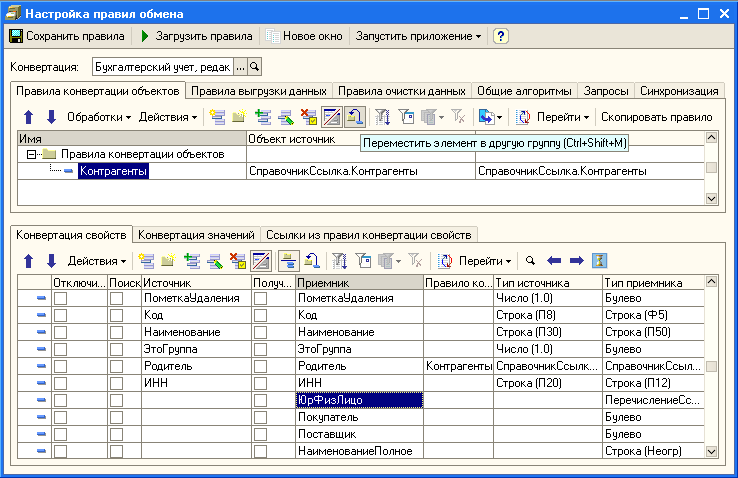Click the magnifier icon next to Конвертация field

pos(254,67)
